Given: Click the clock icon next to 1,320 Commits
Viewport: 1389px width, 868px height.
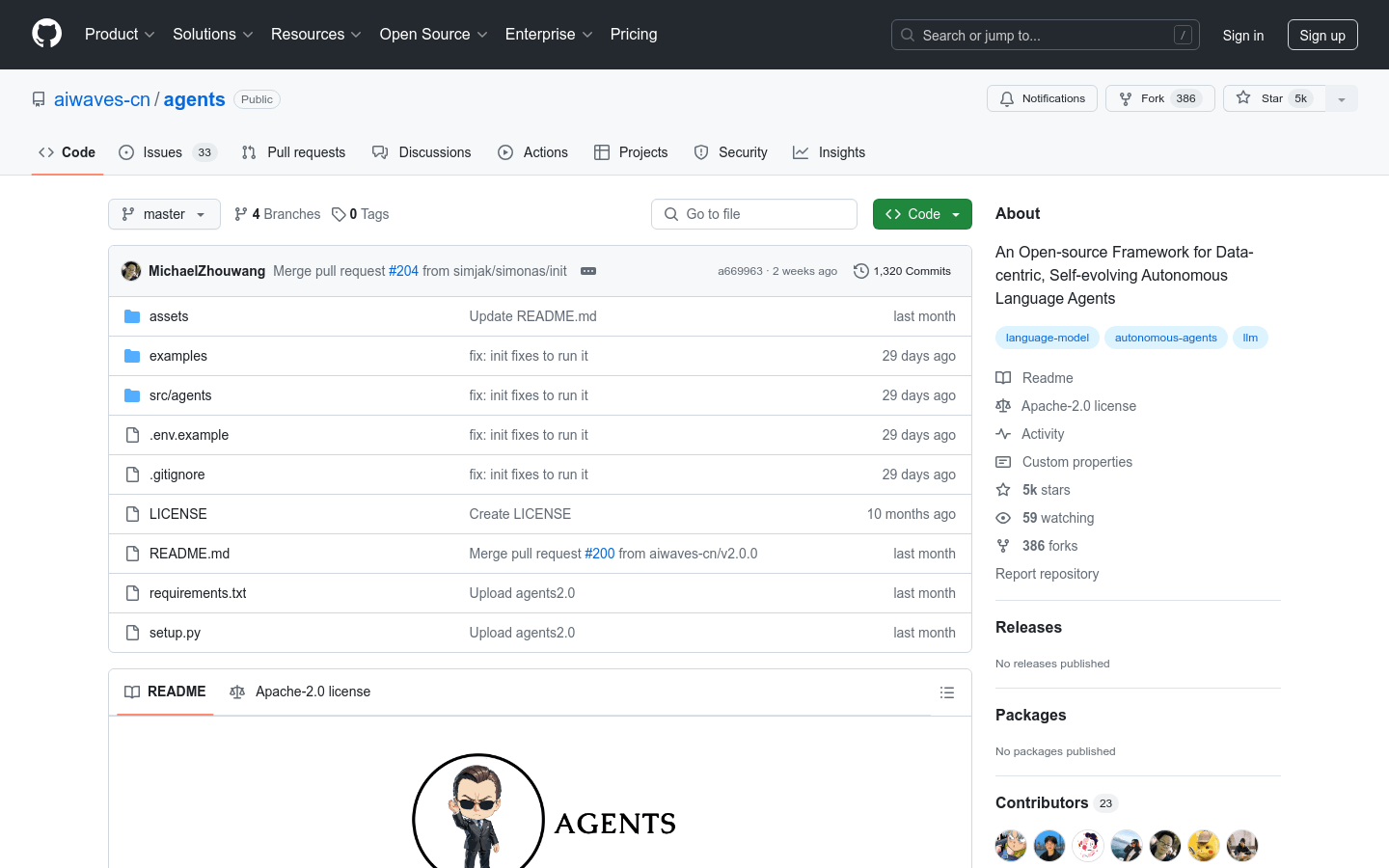Looking at the screenshot, I should point(861,271).
